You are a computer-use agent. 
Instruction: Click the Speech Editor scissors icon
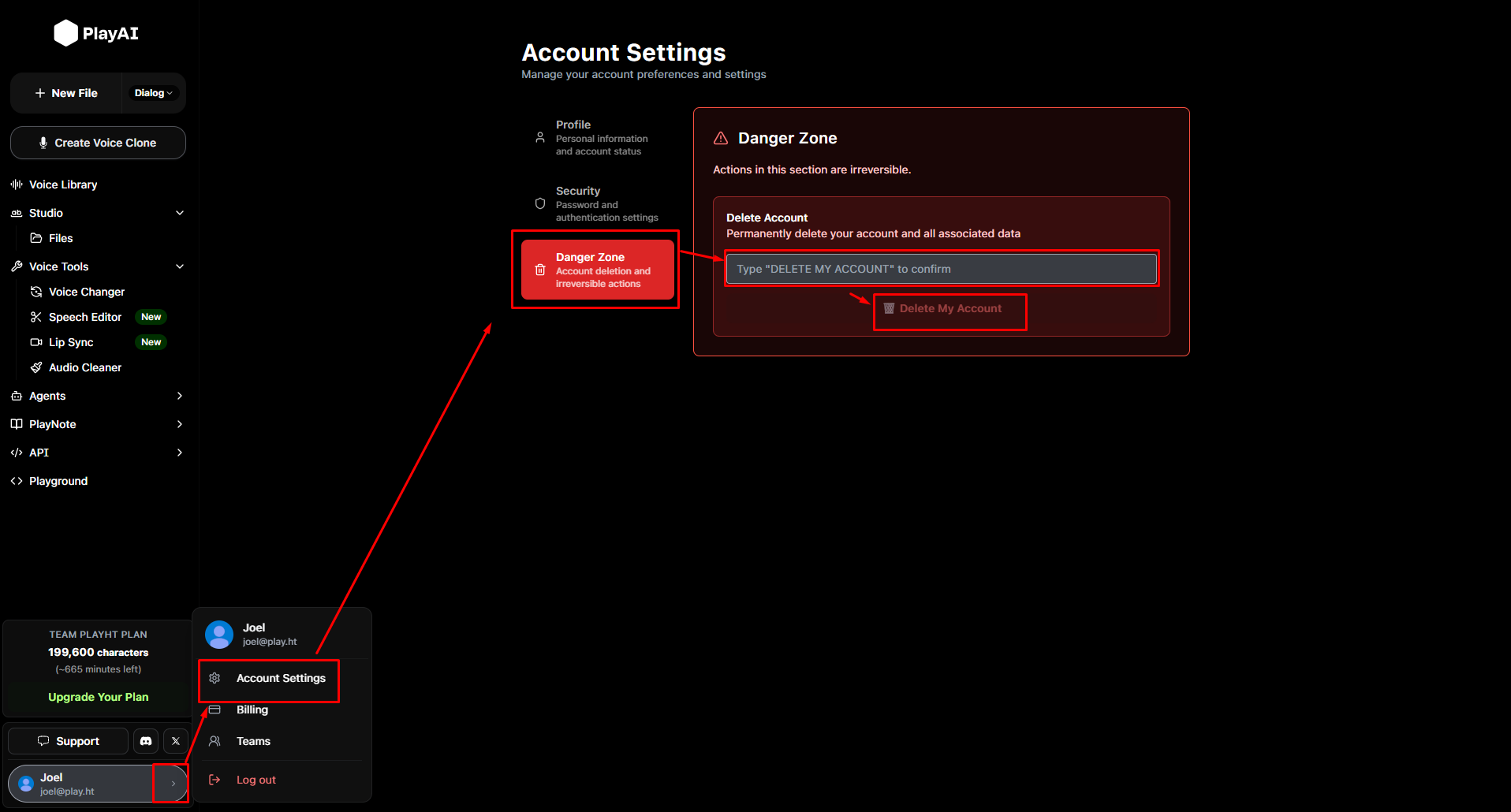click(36, 317)
